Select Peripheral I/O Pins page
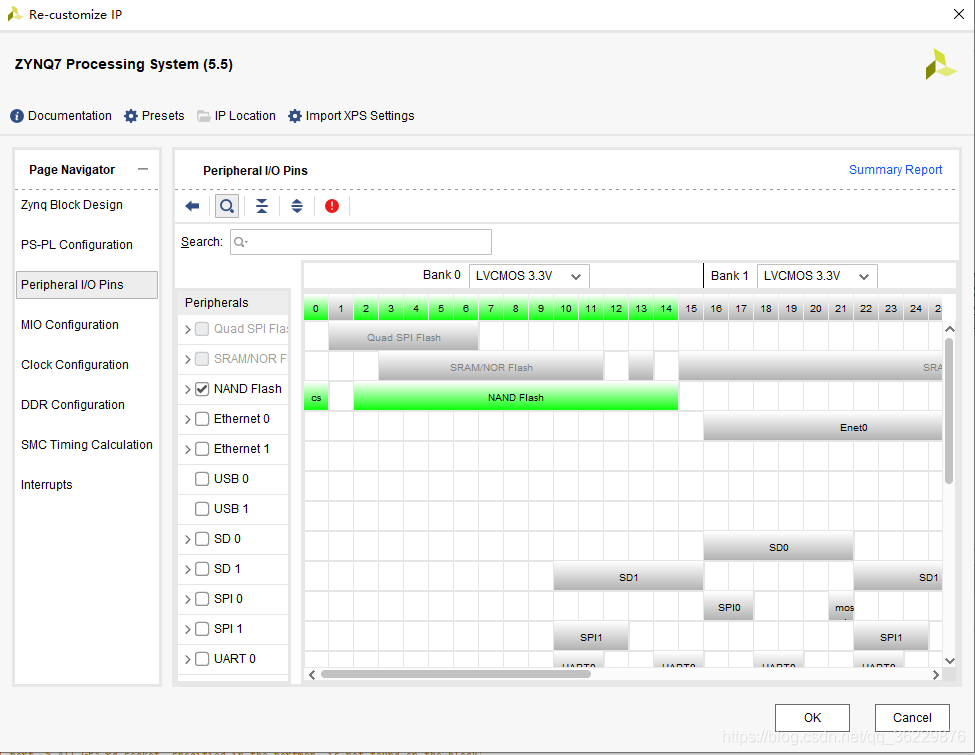 (x=86, y=285)
